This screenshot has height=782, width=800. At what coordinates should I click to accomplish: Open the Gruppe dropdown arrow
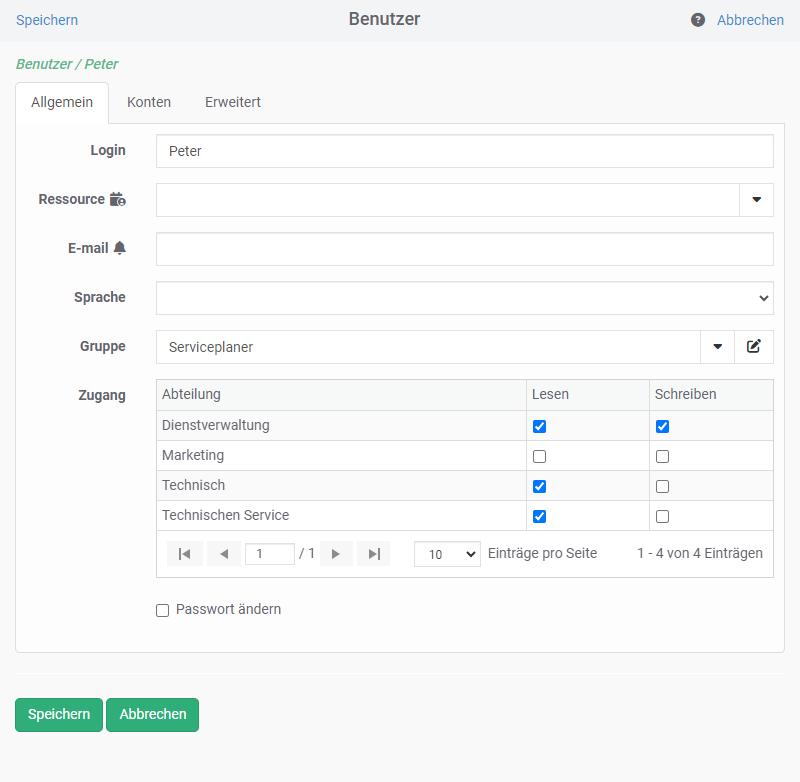717,347
